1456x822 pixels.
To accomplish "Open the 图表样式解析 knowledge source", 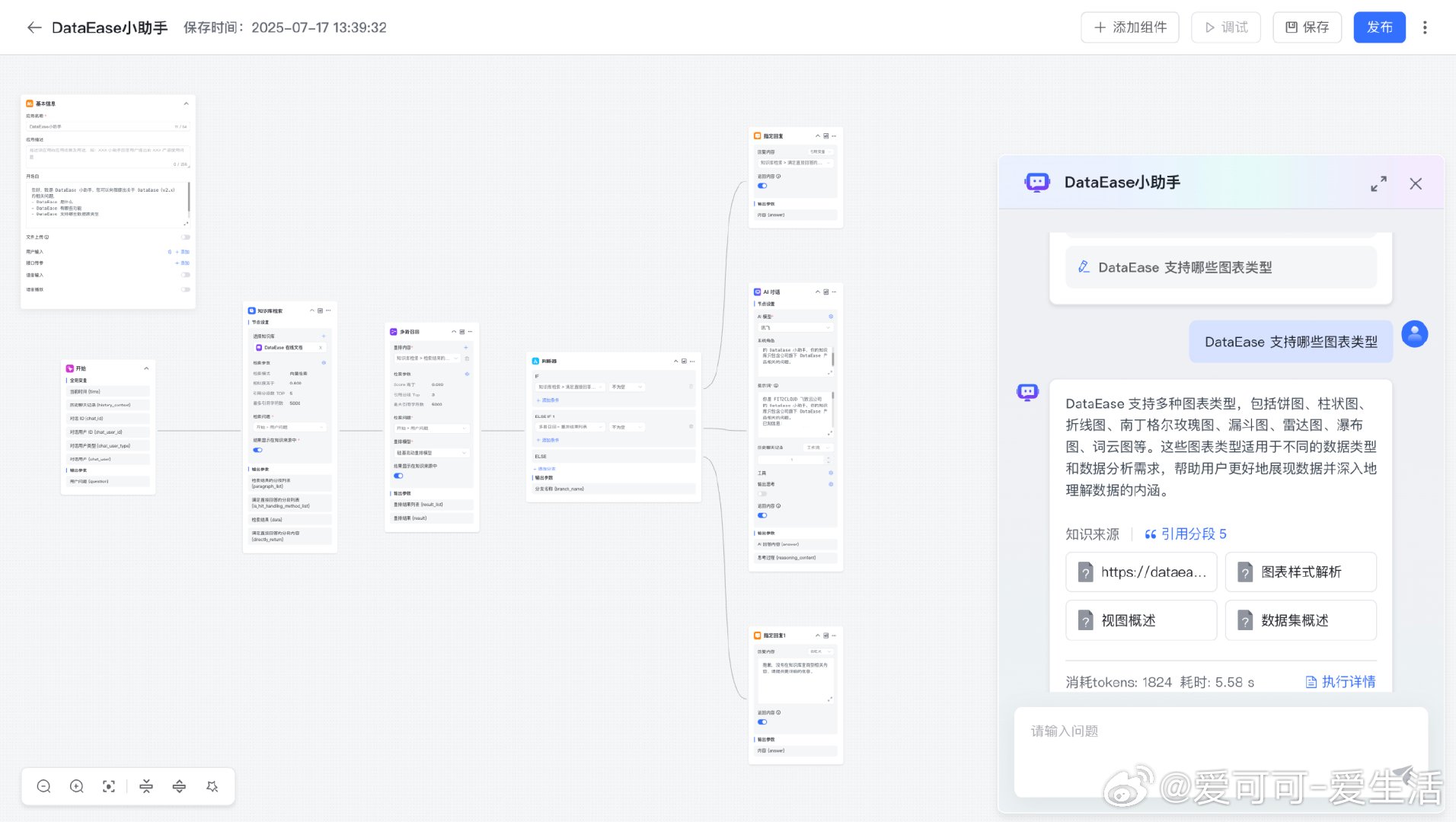I will [x=1301, y=572].
